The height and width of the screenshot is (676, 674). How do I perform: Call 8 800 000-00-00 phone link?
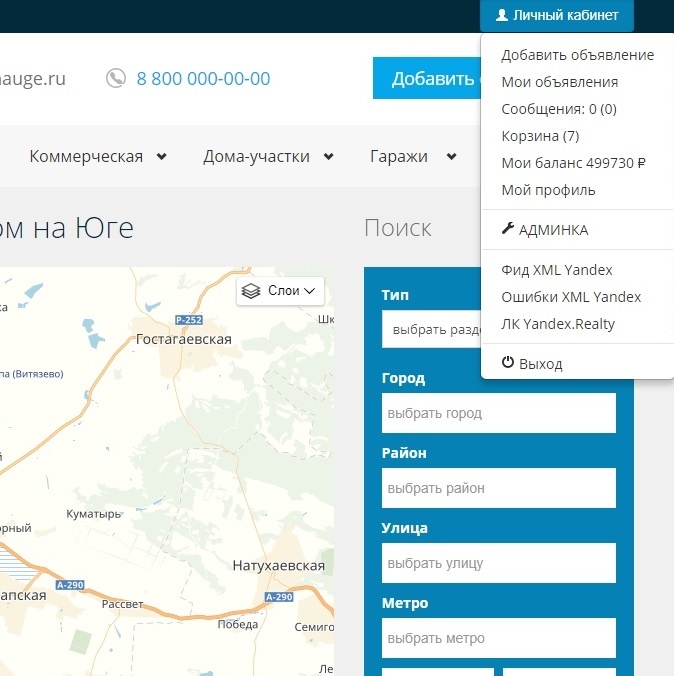204,78
